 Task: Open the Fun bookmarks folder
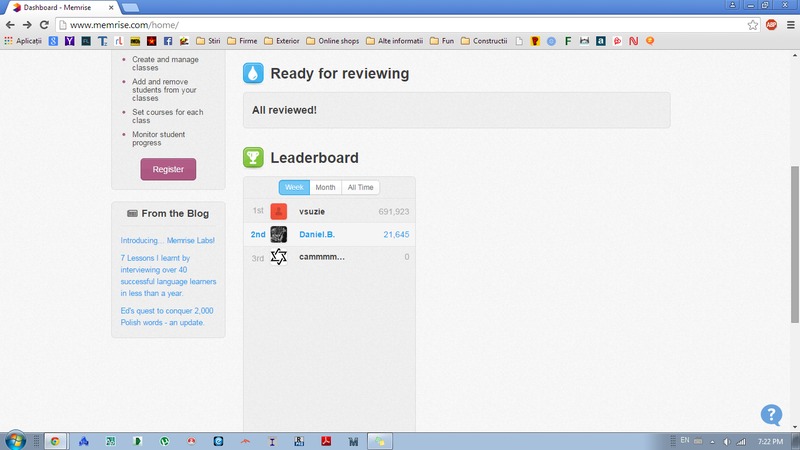442,41
